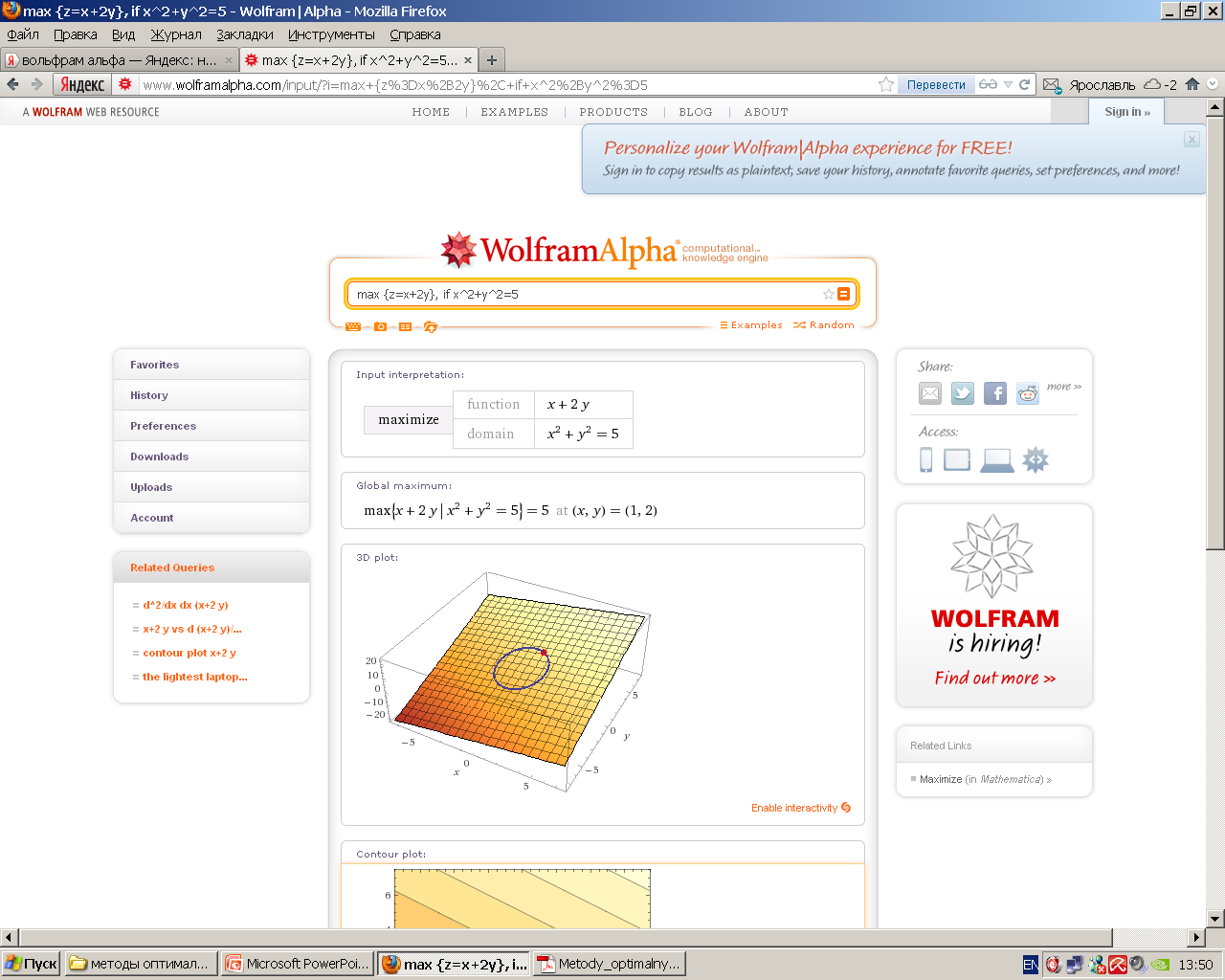
Task: Click the Wolfram widget gear access icon
Action: point(1036,460)
